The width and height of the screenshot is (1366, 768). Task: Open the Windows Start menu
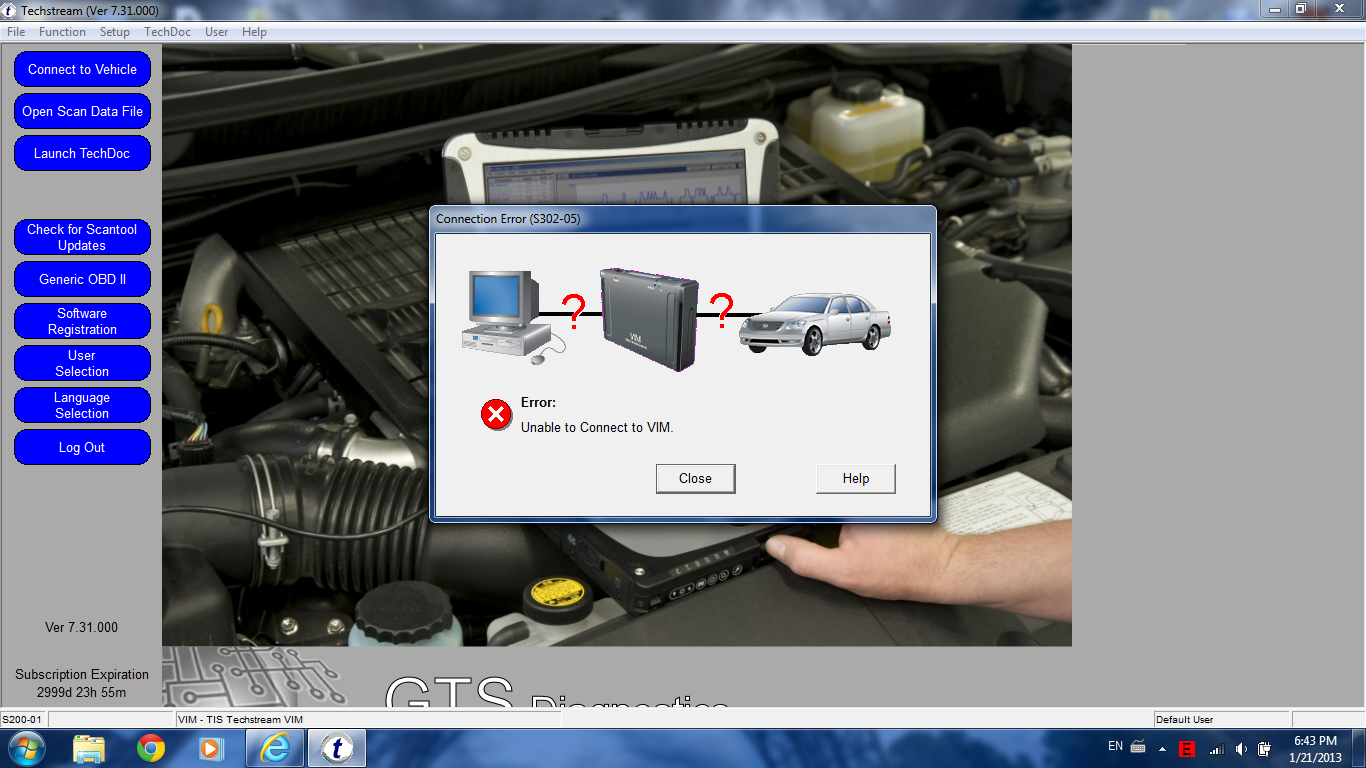26,748
